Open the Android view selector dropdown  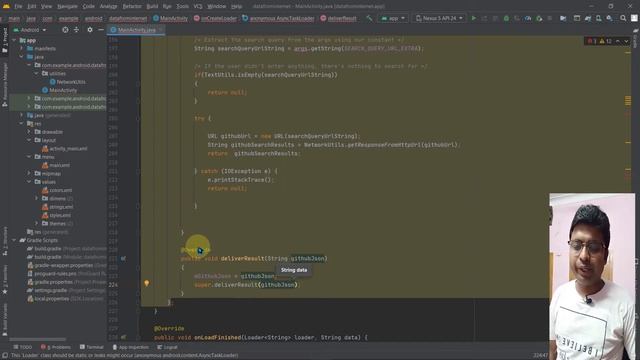pos(30,30)
